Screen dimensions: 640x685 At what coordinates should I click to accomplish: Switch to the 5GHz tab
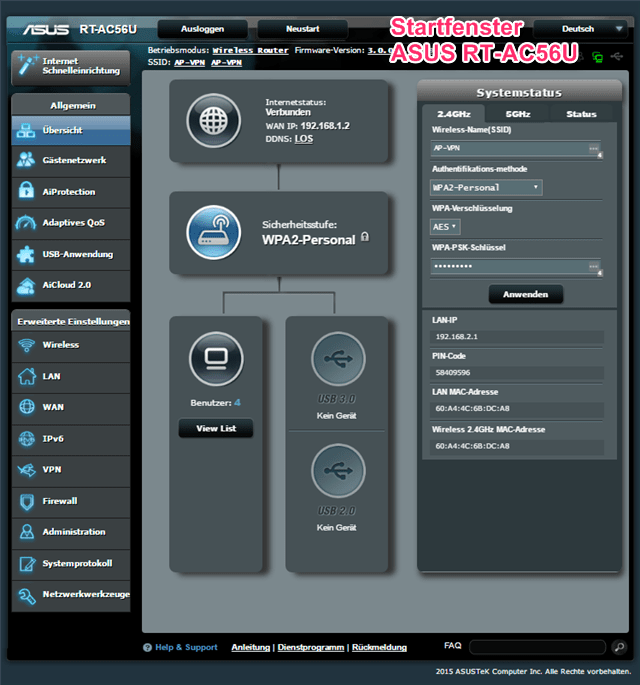[x=518, y=114]
